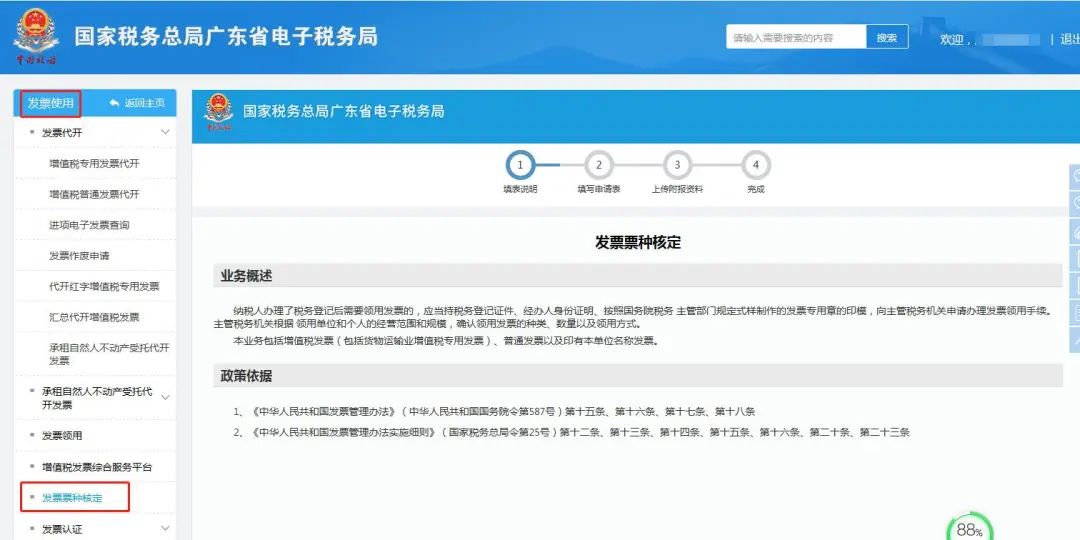Image resolution: width=1080 pixels, height=540 pixels.
Task: Click step 2 circle 填写申请表
Action: click(599, 165)
